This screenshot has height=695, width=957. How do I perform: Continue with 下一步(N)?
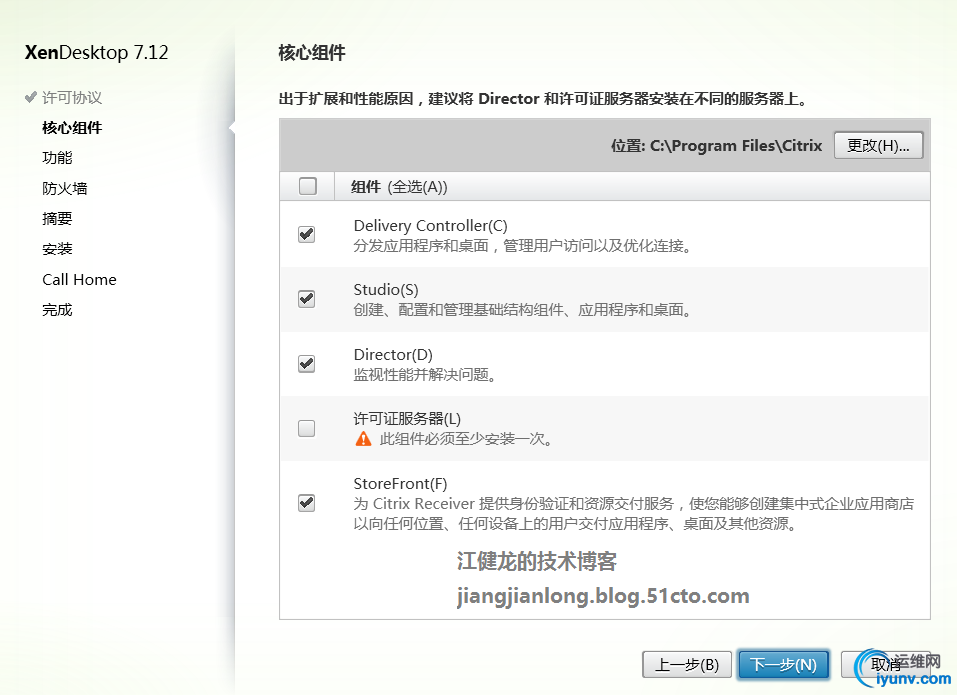783,664
